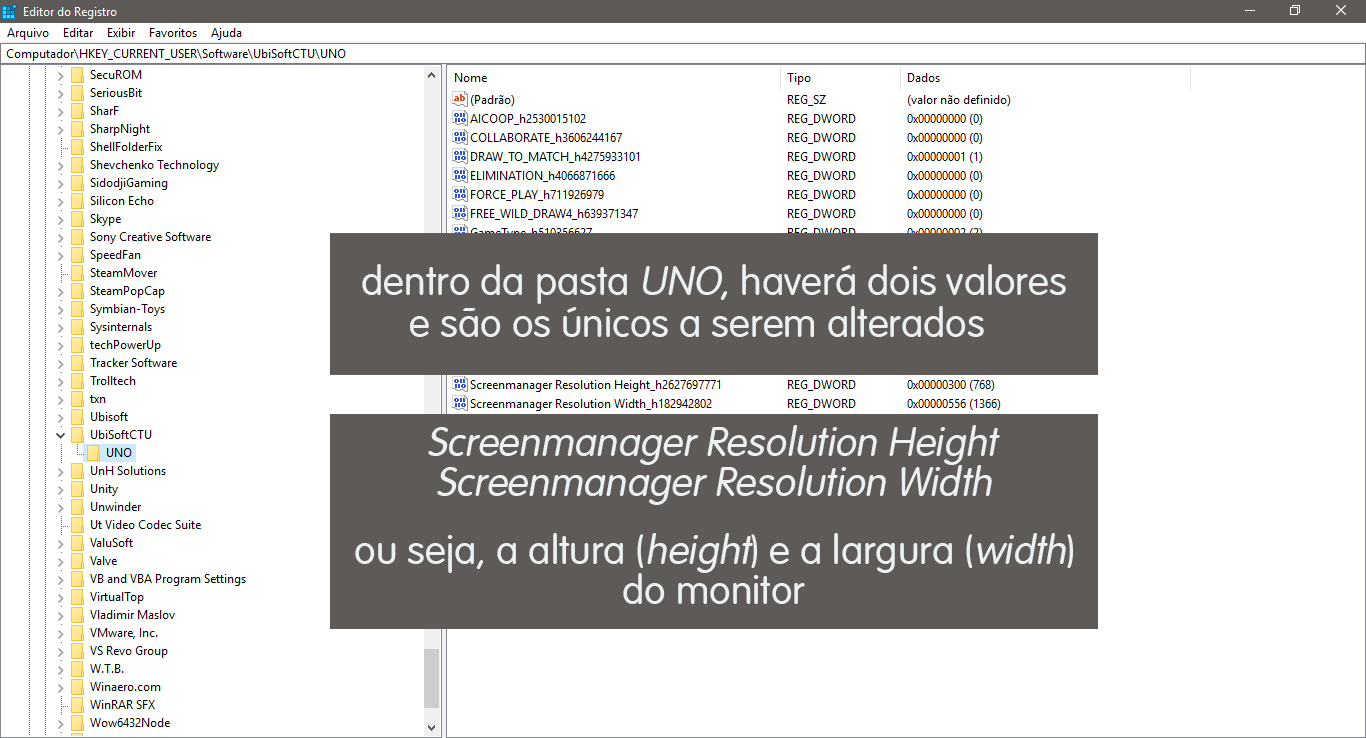This screenshot has width=1366, height=738.
Task: Collapse the UbiSoftCTU key
Action: point(60,435)
